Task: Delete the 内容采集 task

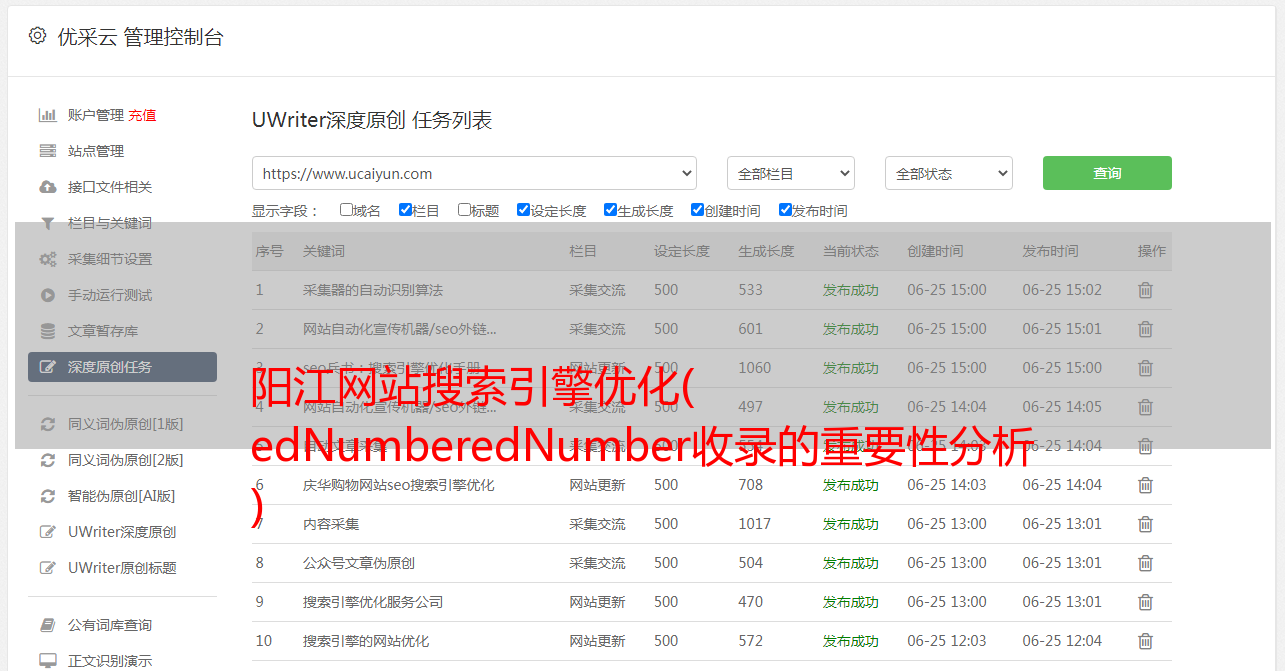Action: (1145, 524)
